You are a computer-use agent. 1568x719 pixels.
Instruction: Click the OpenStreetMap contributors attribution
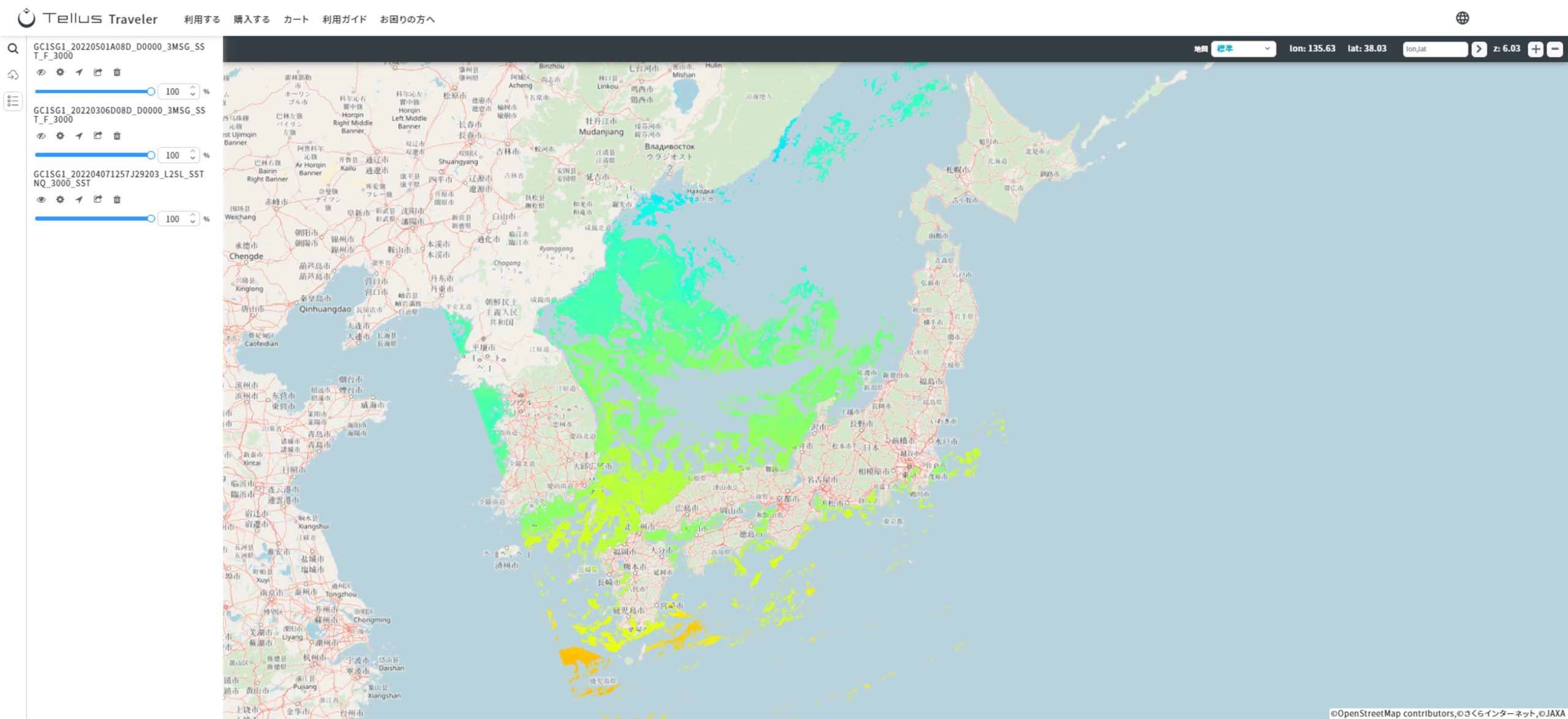pyautogui.click(x=1393, y=713)
